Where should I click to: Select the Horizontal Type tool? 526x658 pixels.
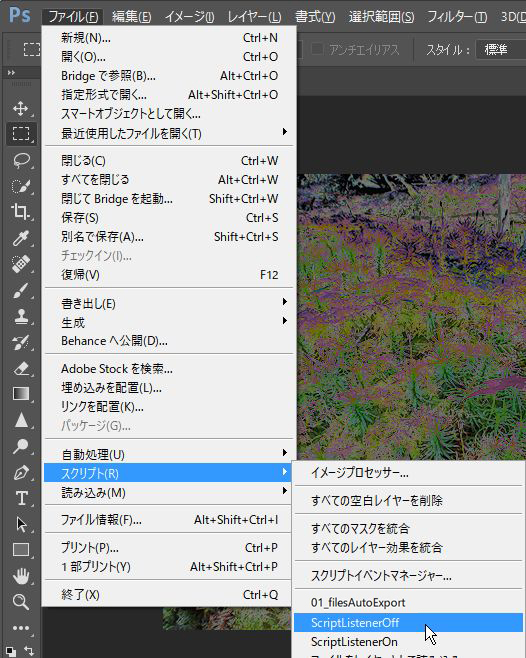pos(21,498)
